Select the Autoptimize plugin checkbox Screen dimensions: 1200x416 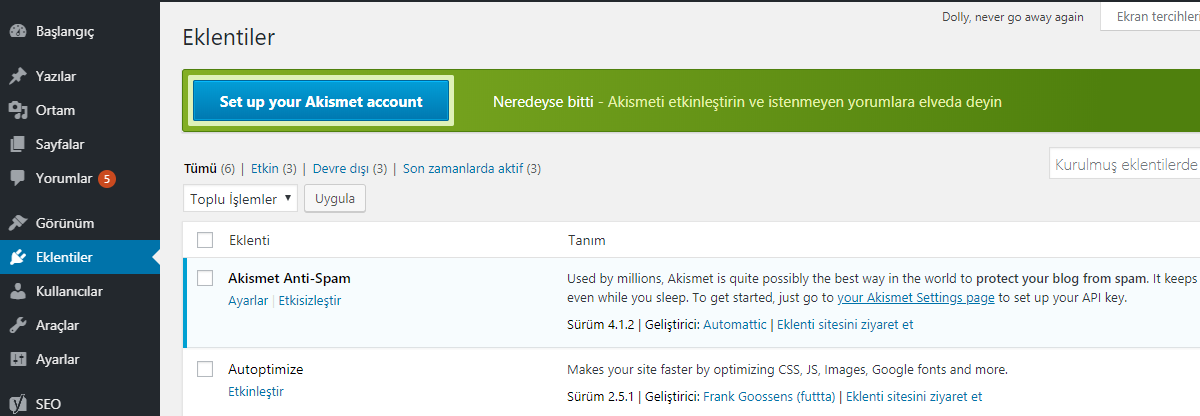[x=205, y=369]
